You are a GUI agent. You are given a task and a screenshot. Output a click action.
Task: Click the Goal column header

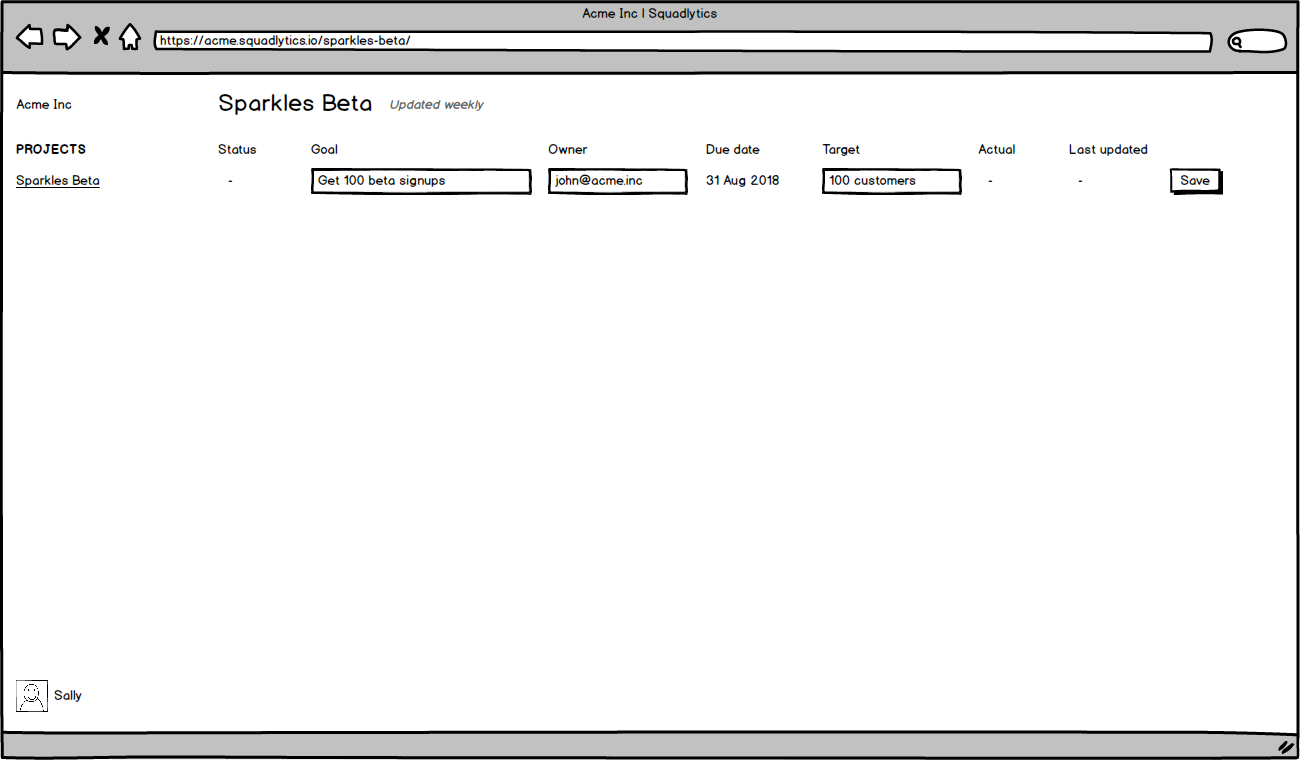(x=324, y=149)
